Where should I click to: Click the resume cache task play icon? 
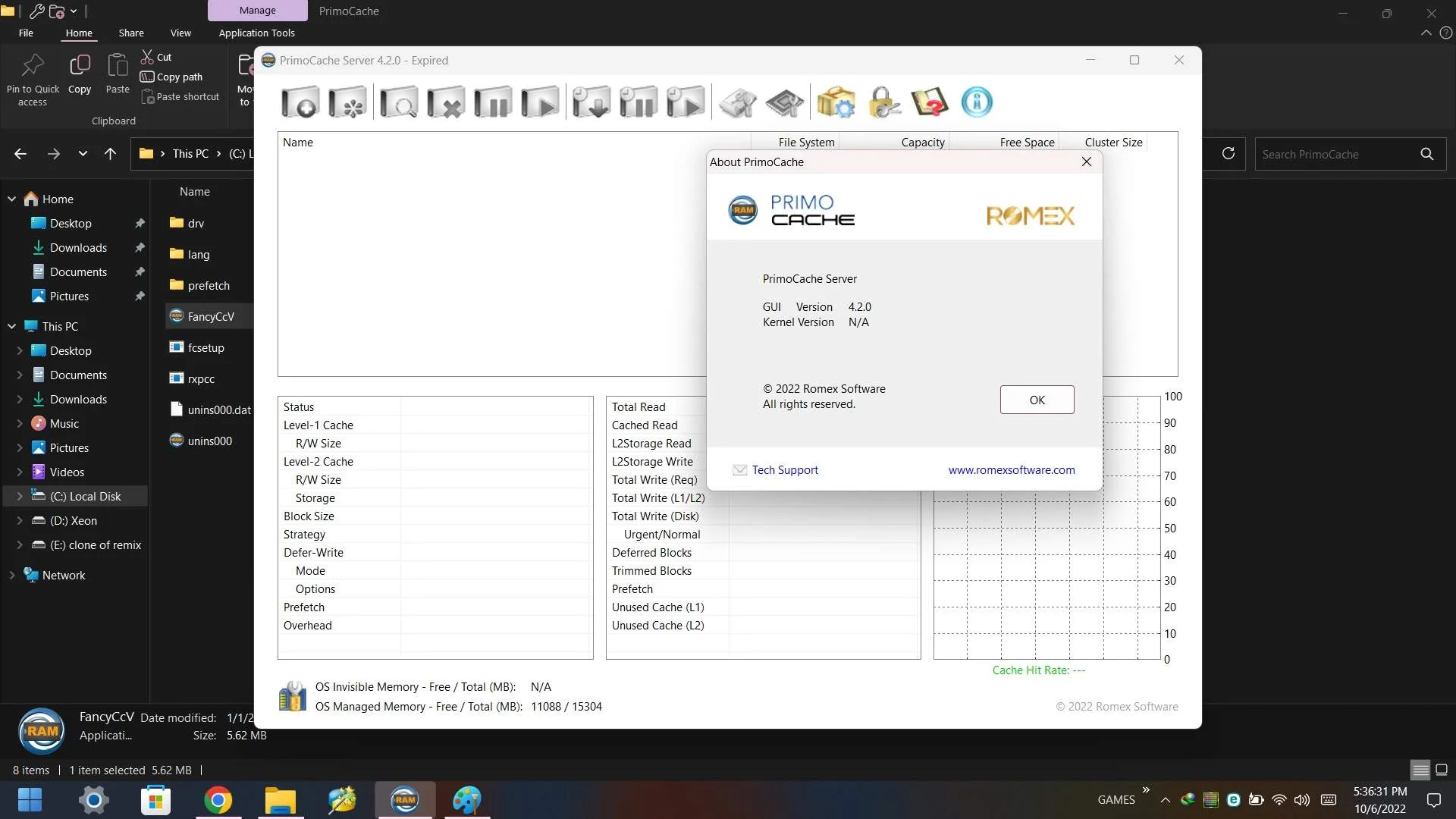click(540, 102)
